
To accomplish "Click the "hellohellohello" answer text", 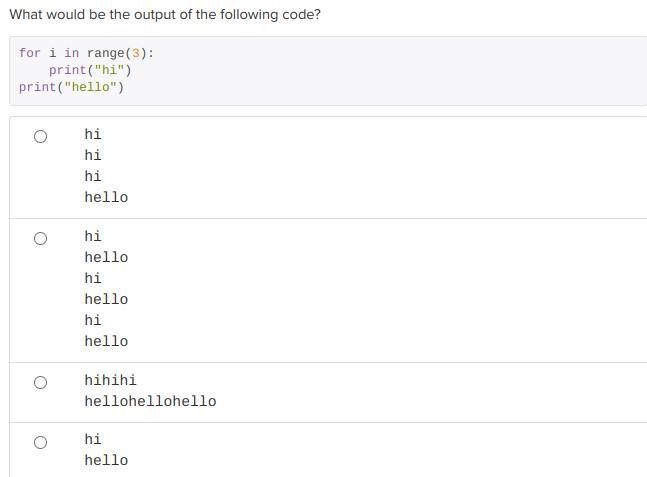I will point(150,402).
